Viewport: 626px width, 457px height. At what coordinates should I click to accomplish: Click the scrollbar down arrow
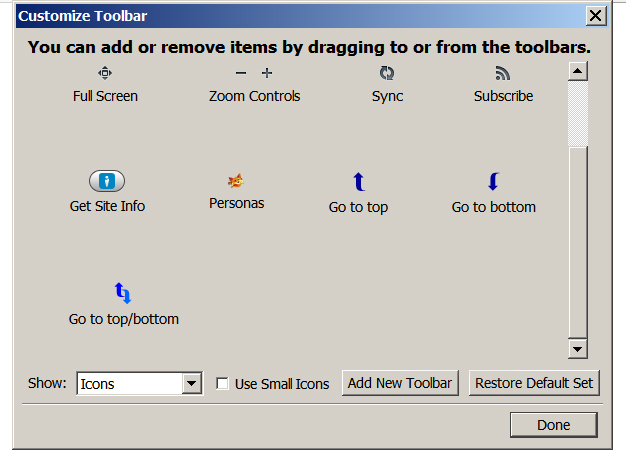[x=577, y=349]
